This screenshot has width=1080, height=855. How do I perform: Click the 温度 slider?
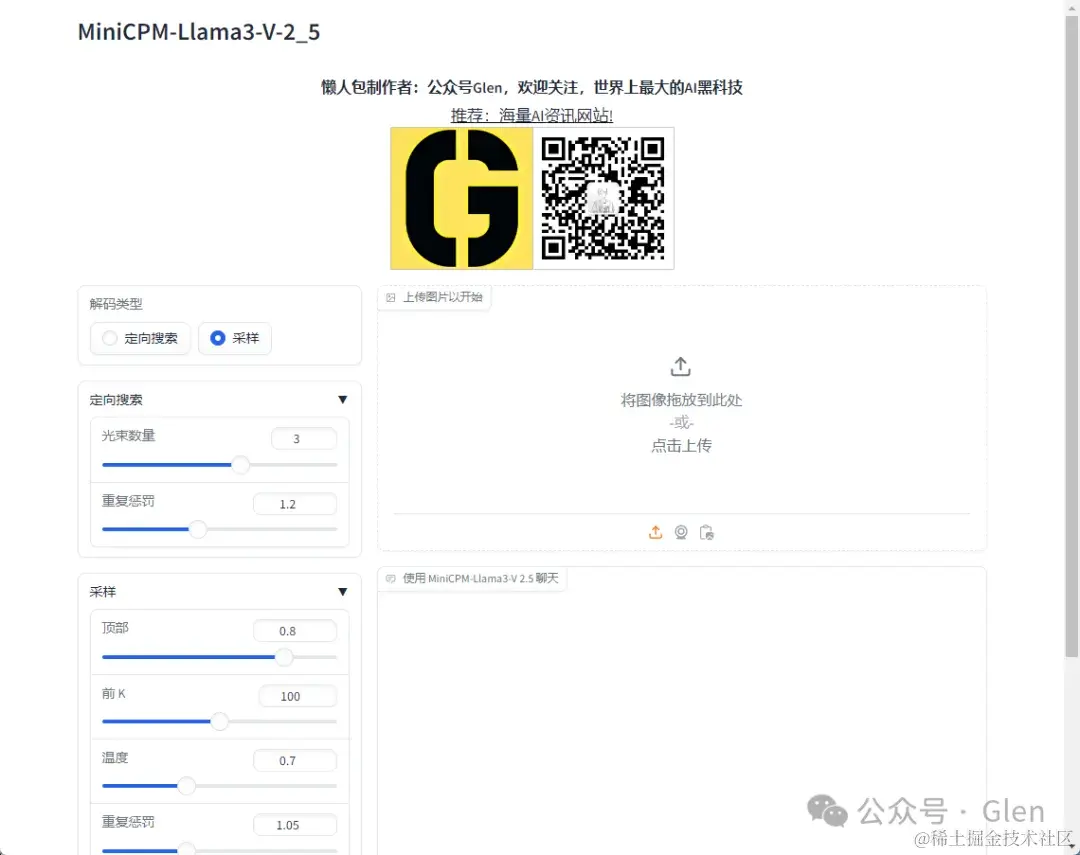220,785
